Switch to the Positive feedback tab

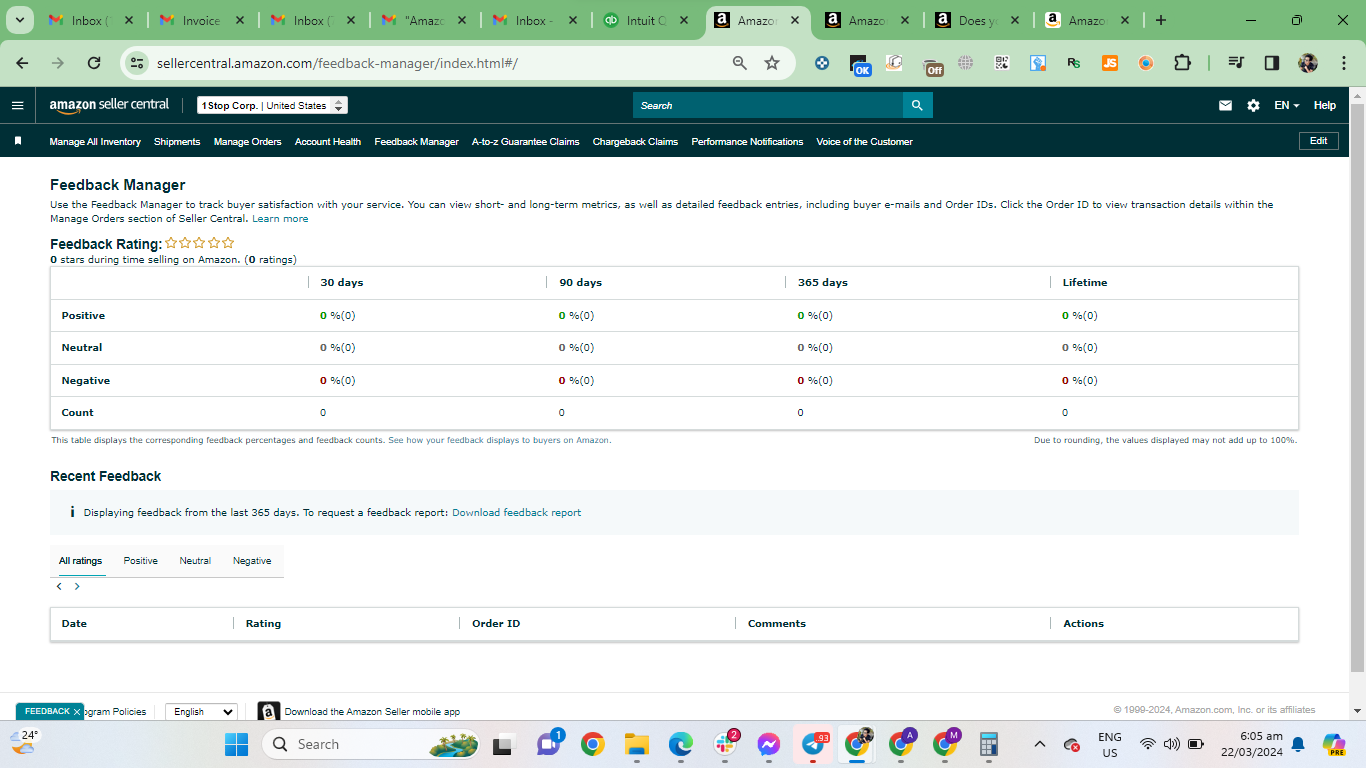point(141,561)
